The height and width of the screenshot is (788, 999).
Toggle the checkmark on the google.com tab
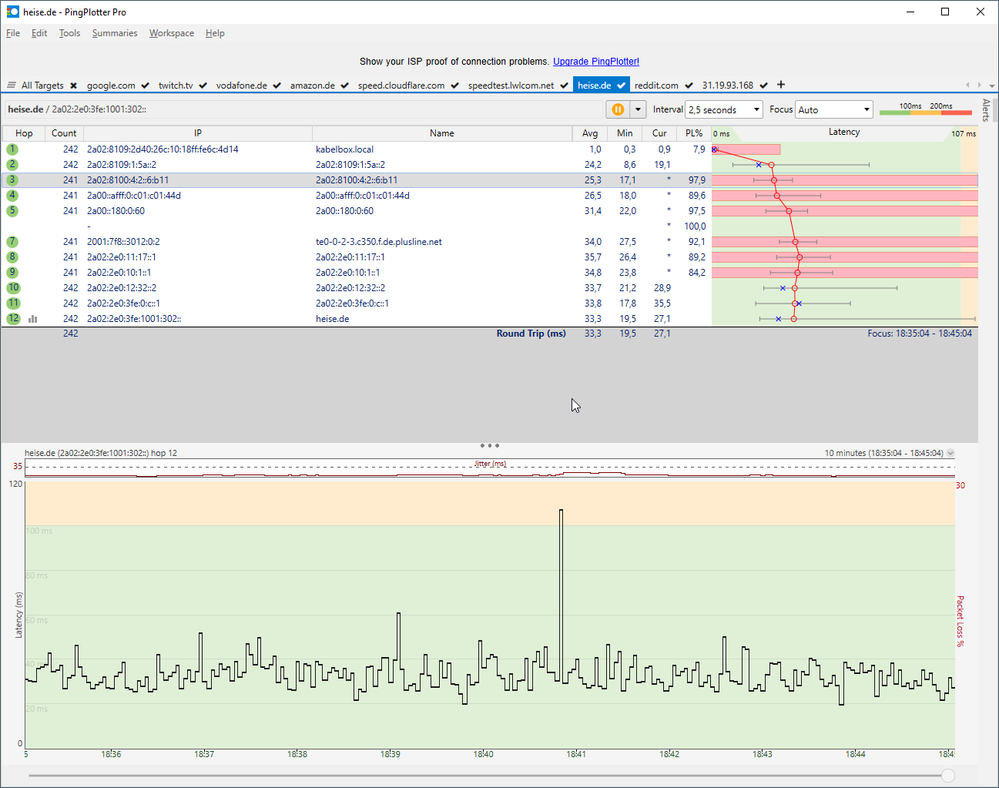146,86
